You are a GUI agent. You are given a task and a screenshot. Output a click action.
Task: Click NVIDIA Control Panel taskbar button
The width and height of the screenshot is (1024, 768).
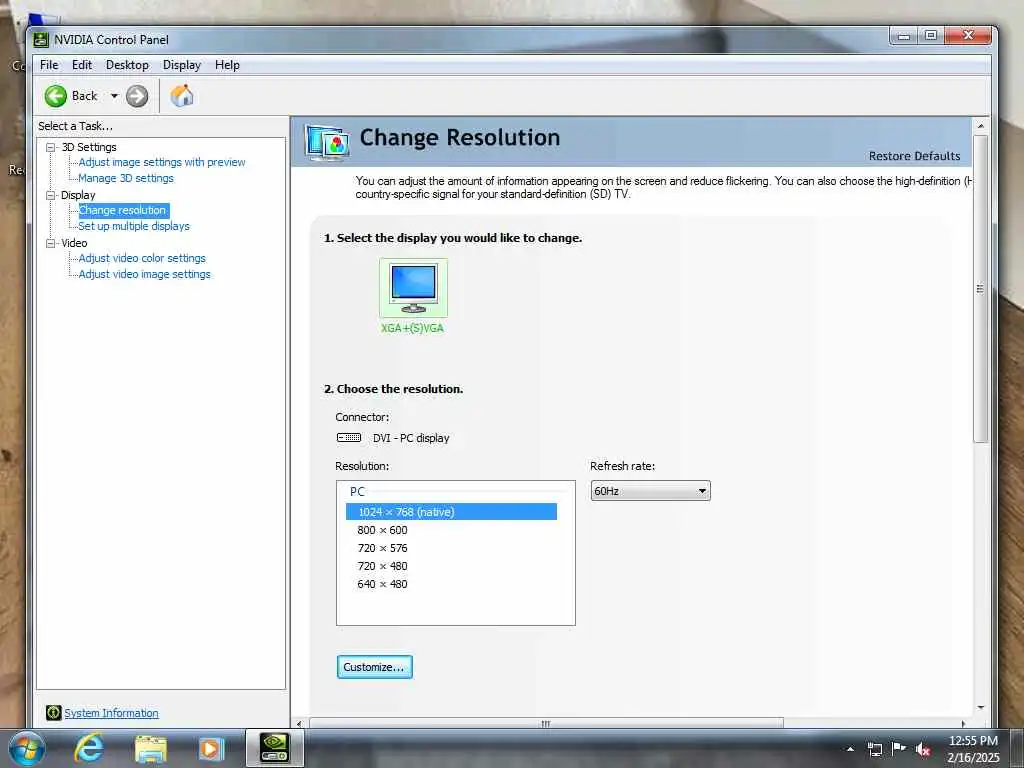pyautogui.click(x=275, y=749)
